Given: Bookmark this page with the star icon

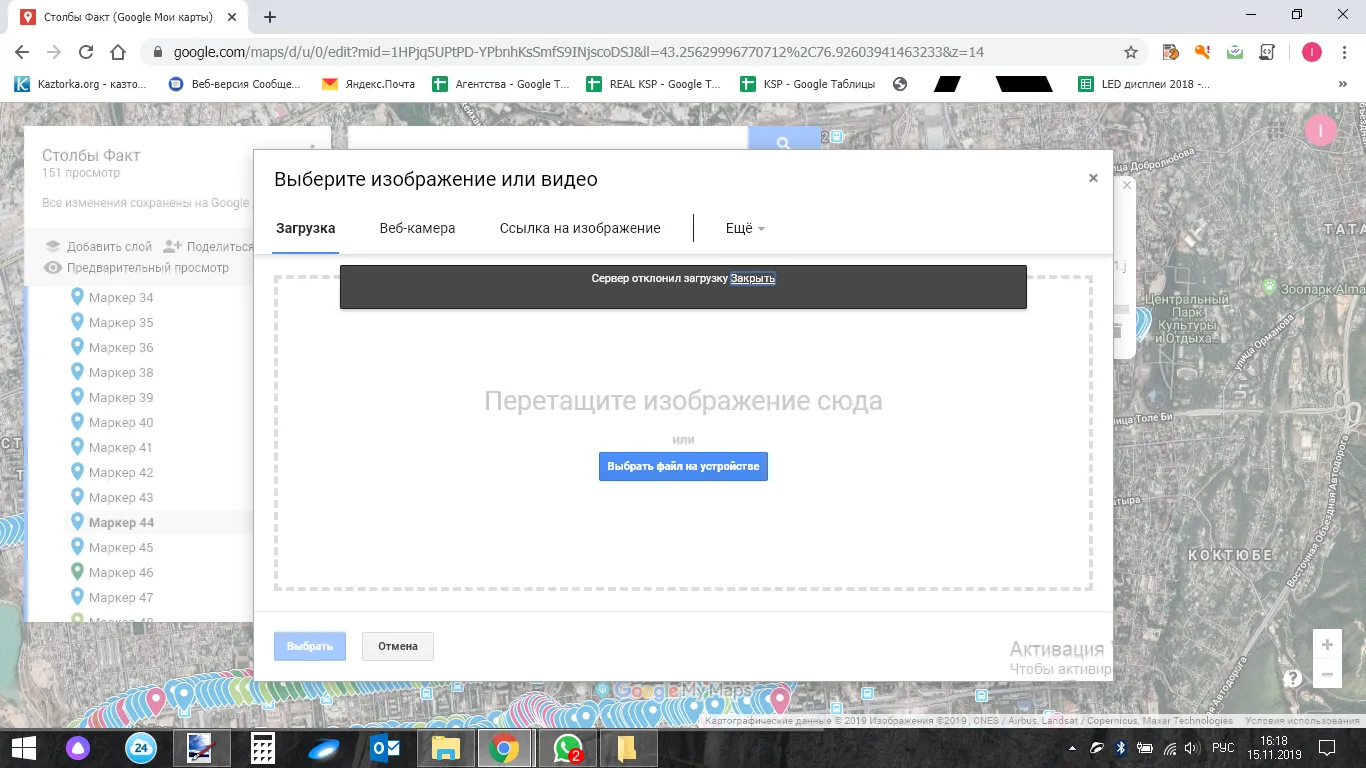Looking at the screenshot, I should [x=1131, y=52].
